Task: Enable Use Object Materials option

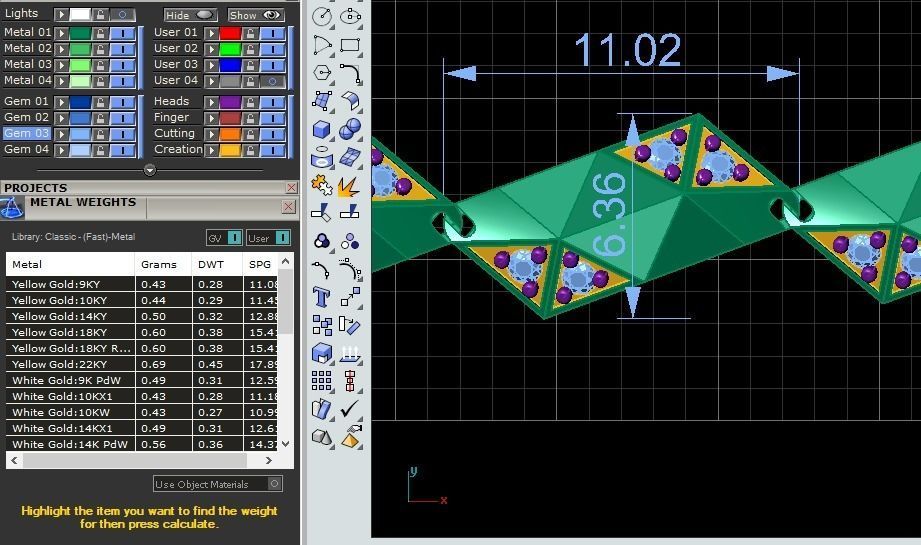Action: [x=274, y=484]
